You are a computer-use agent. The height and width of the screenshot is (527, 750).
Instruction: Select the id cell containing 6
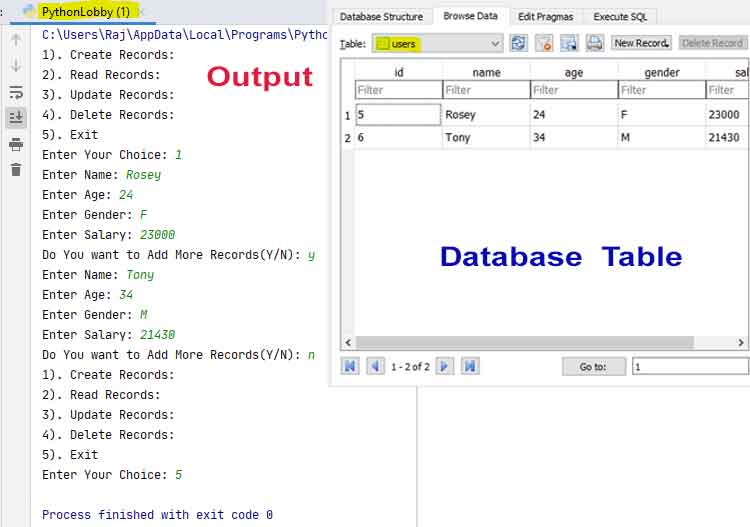pyautogui.click(x=398, y=138)
